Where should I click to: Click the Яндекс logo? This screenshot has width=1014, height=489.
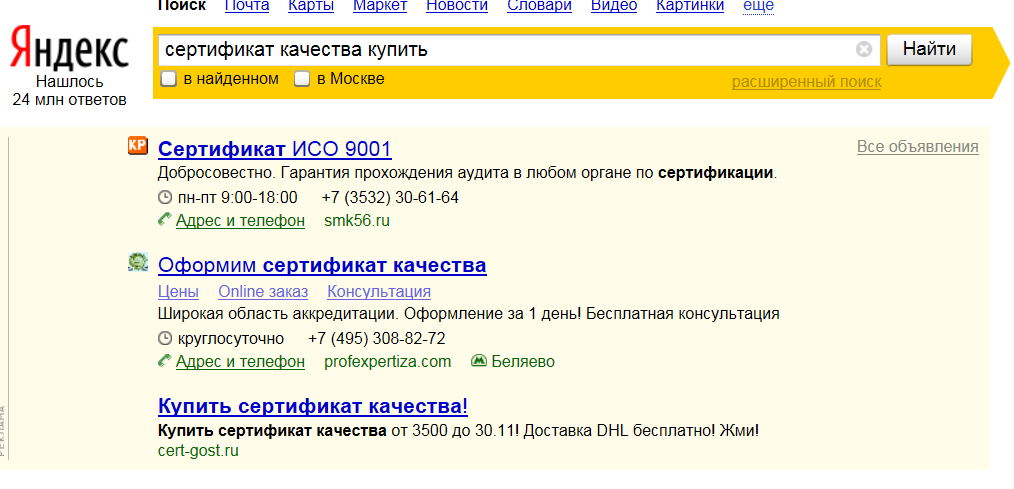click(x=70, y=49)
